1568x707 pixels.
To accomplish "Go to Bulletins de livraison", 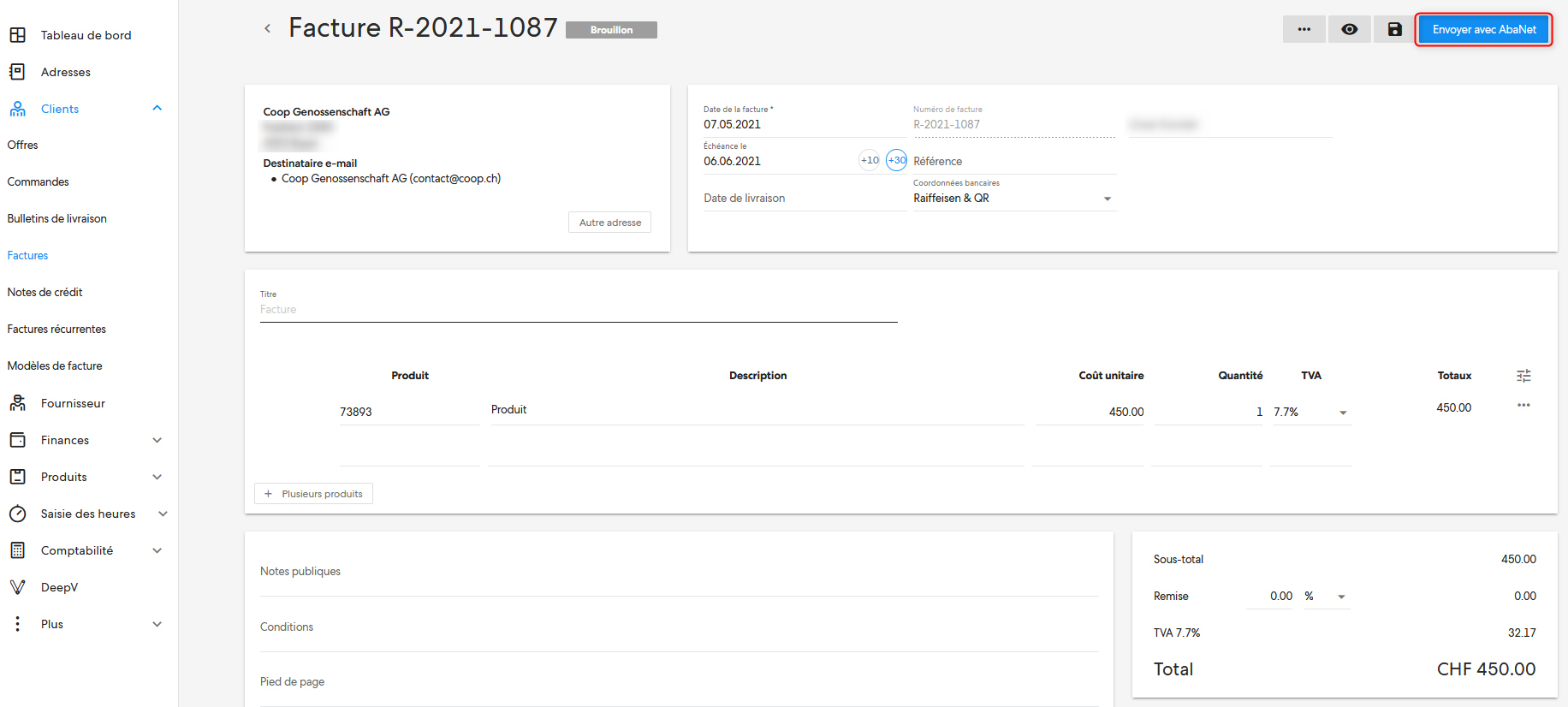I will [x=56, y=218].
